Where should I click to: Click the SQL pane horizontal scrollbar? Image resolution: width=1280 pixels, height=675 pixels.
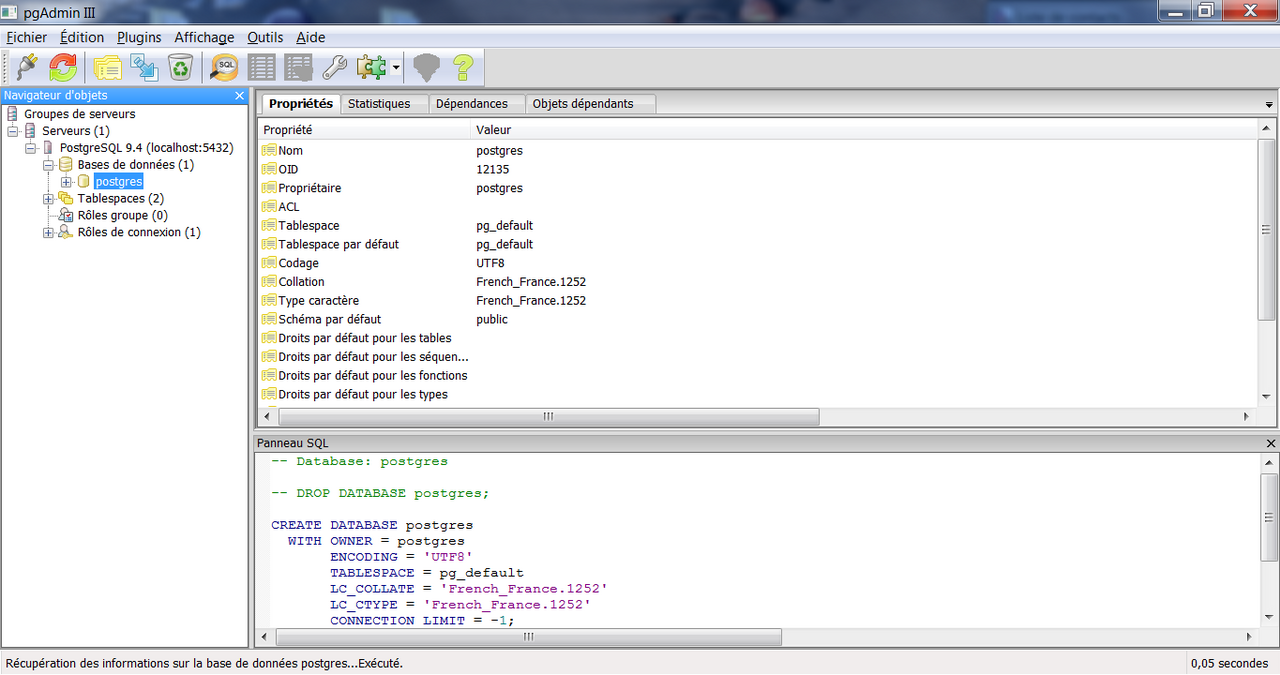[x=529, y=637]
